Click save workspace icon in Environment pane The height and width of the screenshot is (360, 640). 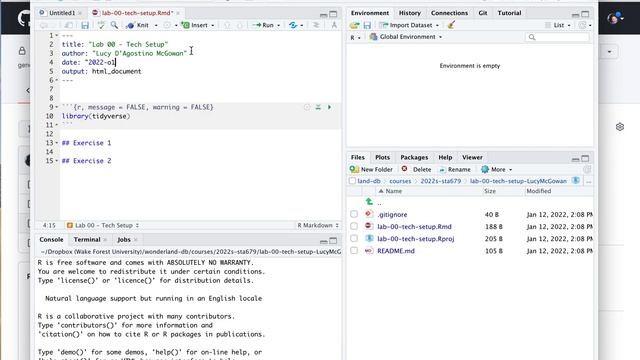click(x=367, y=25)
